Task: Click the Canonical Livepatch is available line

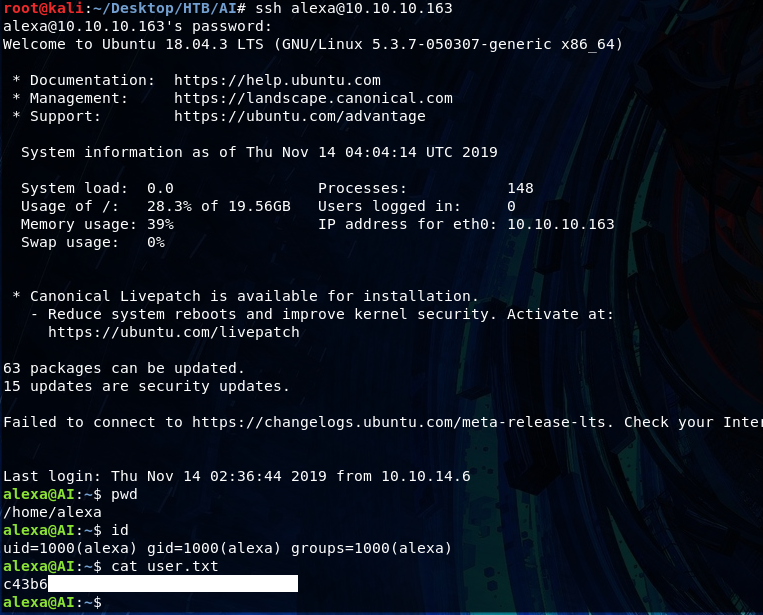Action: pos(245,296)
